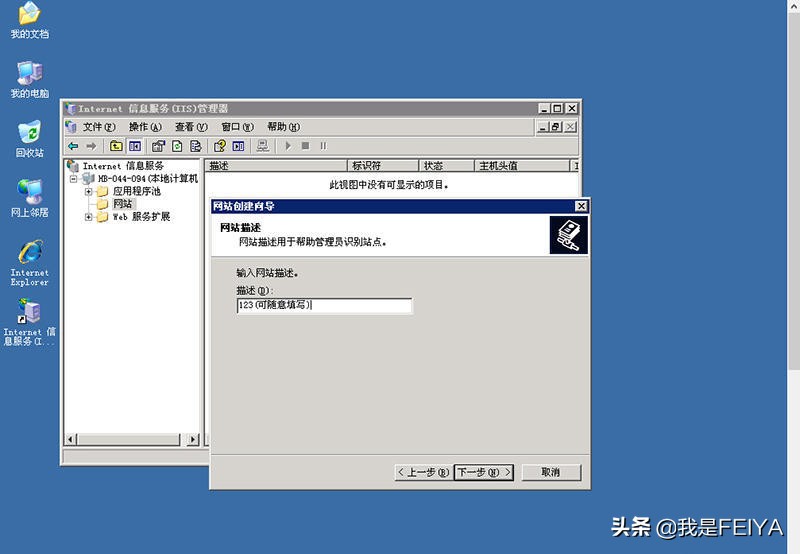Click the Pause item toolbar icon
Screen dimensions: 800x554
click(323, 146)
